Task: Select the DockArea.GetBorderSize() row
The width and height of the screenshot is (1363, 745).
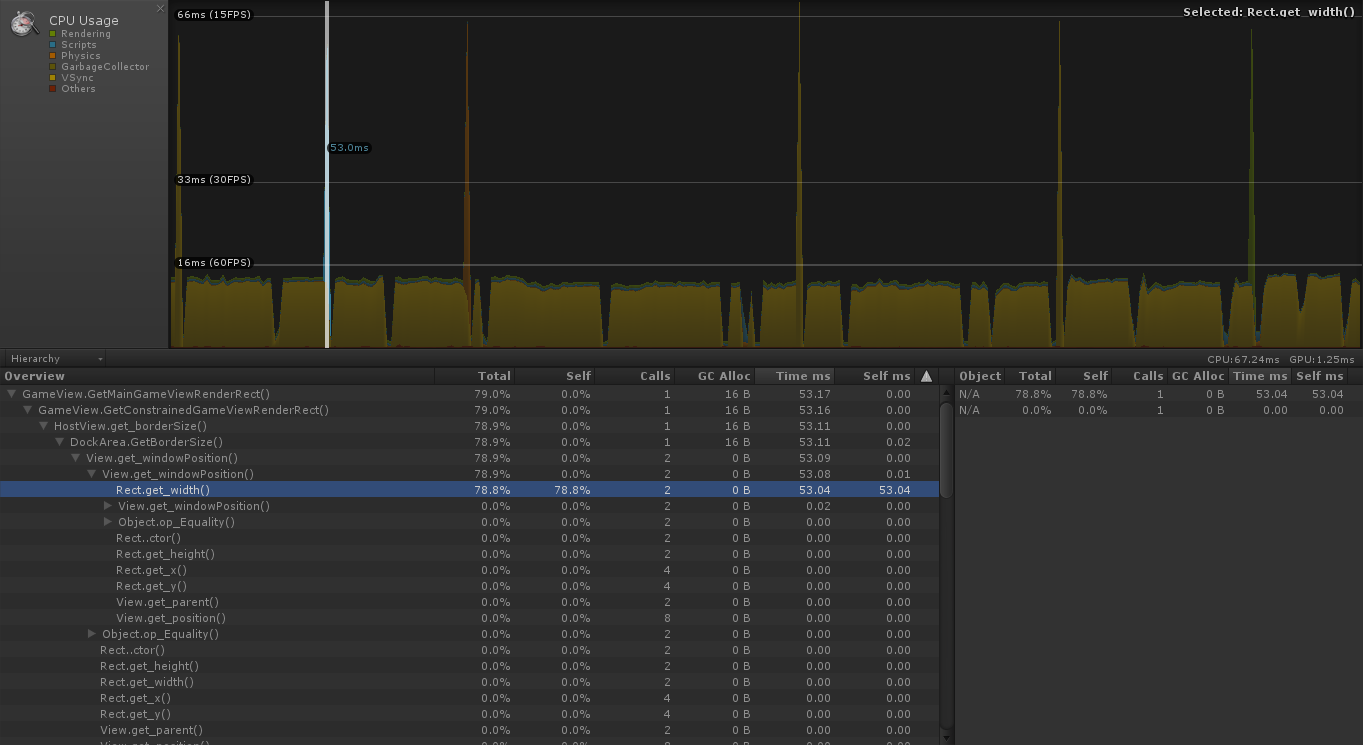Action: pyautogui.click(x=469, y=442)
